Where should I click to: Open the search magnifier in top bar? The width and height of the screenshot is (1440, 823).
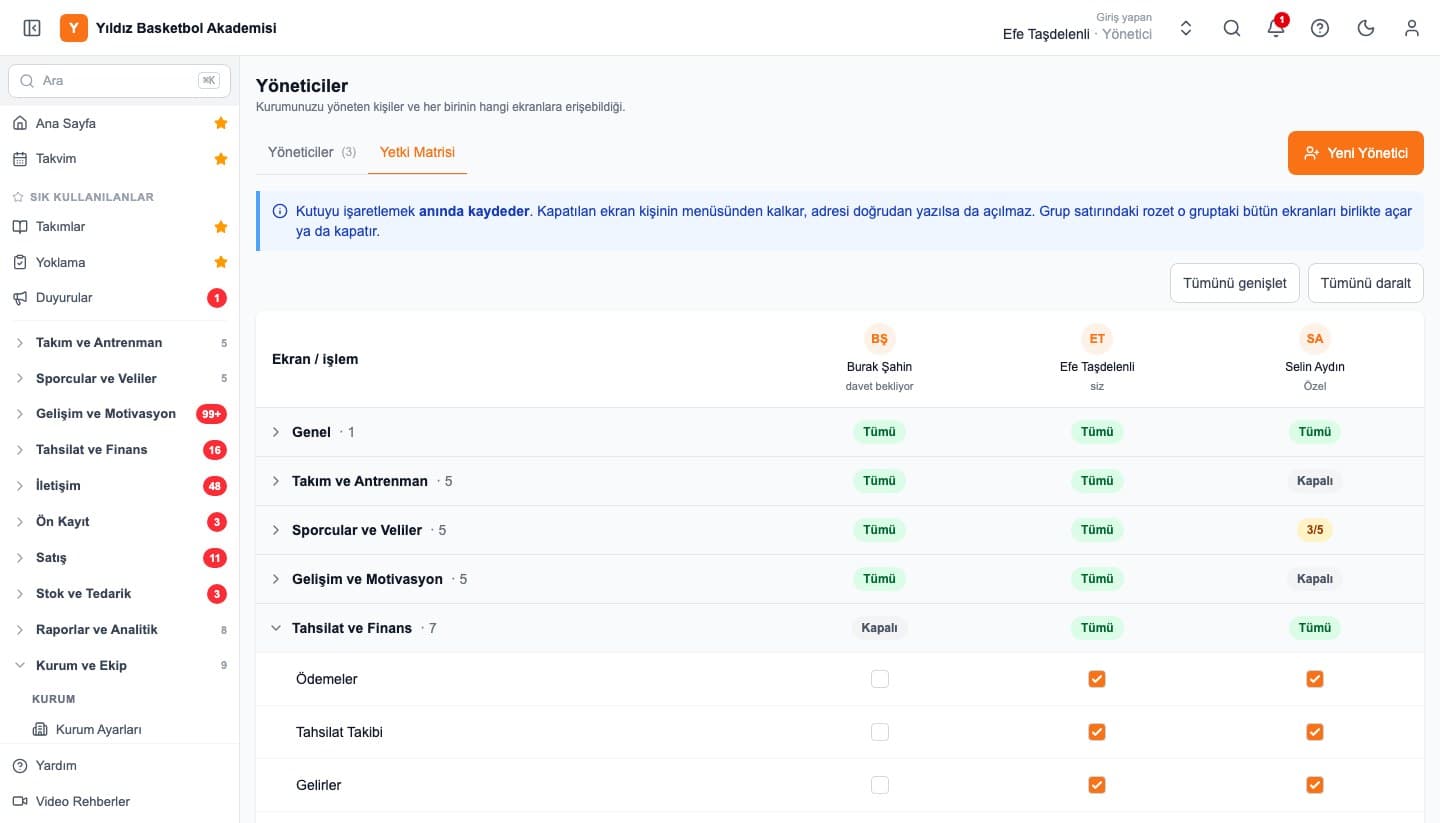[x=1232, y=28]
